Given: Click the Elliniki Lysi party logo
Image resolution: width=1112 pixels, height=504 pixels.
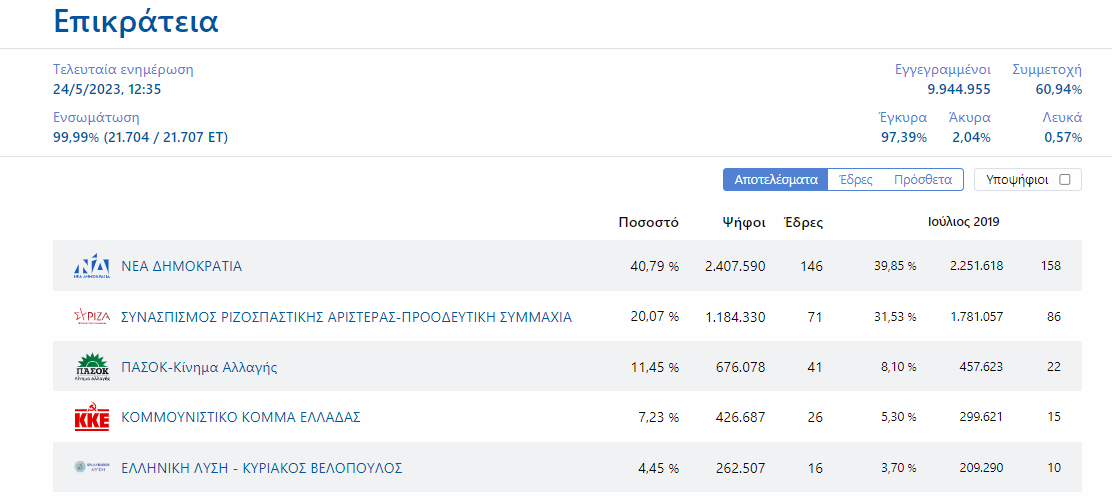Looking at the screenshot, I should pyautogui.click(x=92, y=468).
